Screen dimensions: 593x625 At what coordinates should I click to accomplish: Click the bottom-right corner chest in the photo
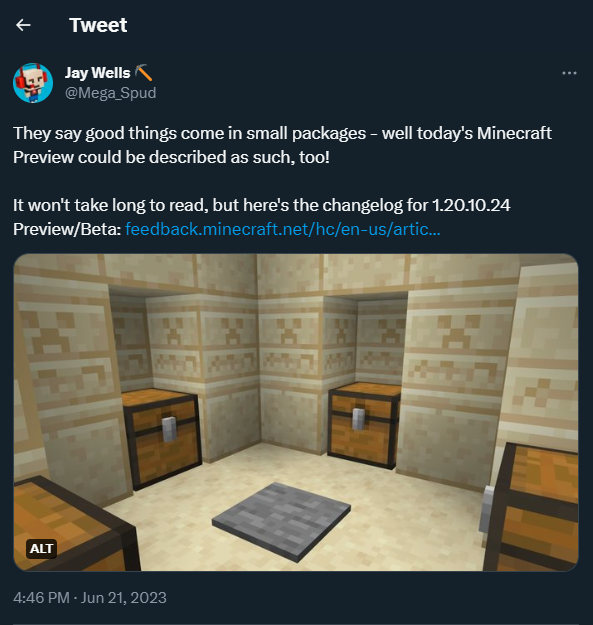coord(530,505)
